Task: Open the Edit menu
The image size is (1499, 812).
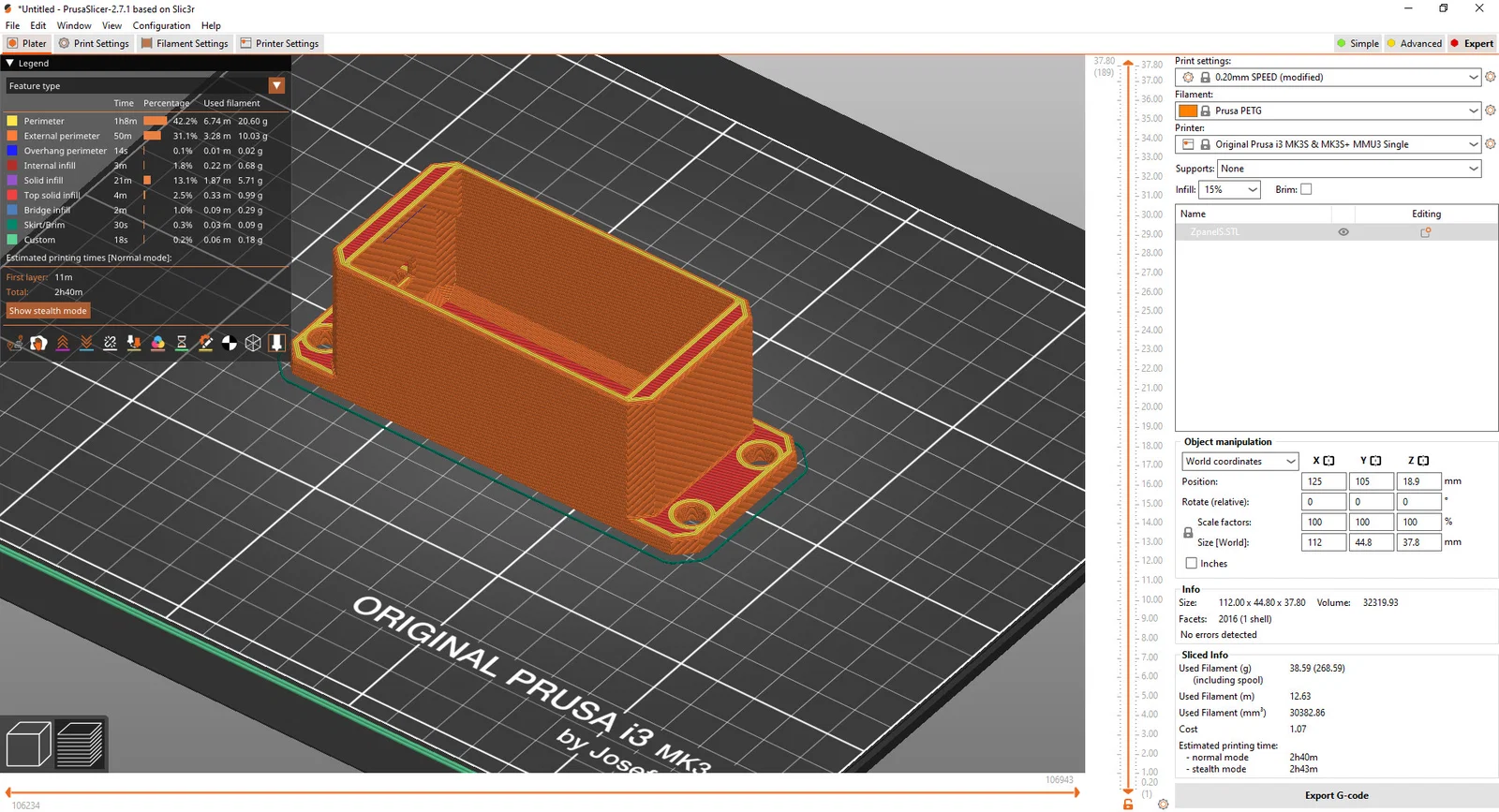Action: click(38, 25)
